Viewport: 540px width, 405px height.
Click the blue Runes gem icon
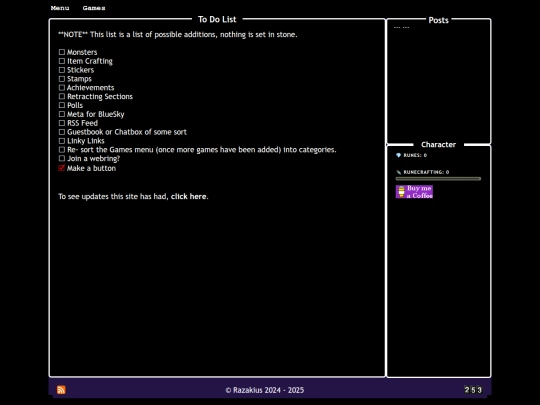398,155
